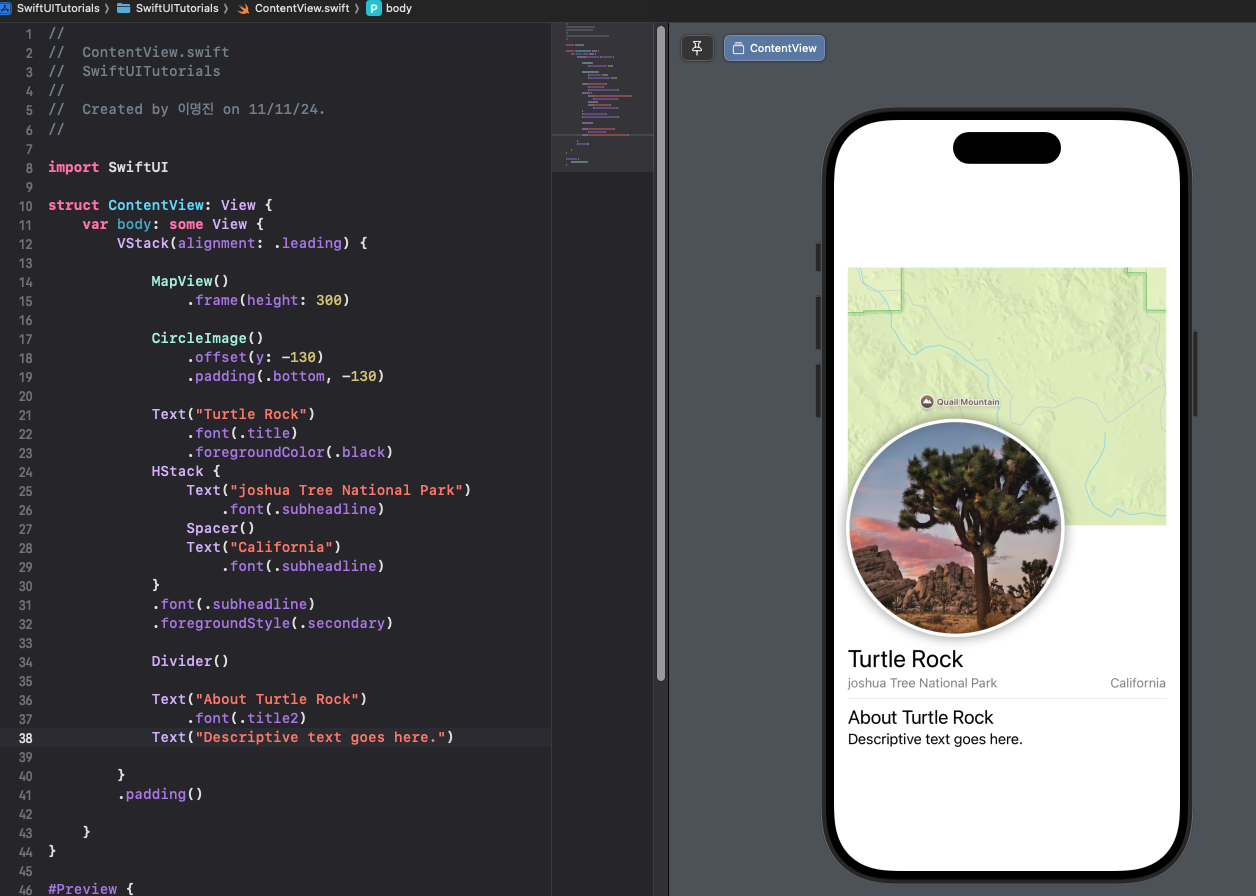Click the blue folder icon in breadcrumb
The image size is (1256, 896).
tap(124, 8)
